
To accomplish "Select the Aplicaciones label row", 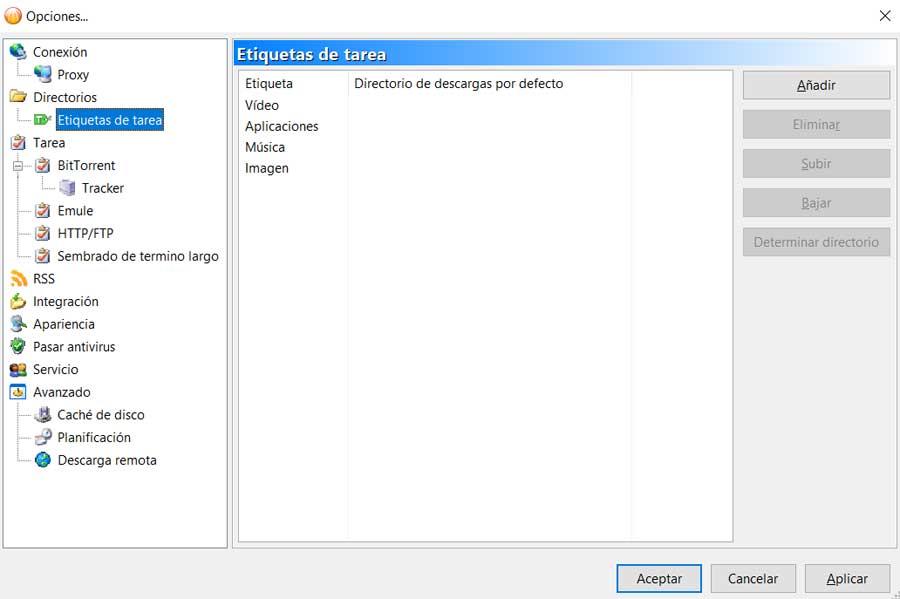I will click(281, 126).
